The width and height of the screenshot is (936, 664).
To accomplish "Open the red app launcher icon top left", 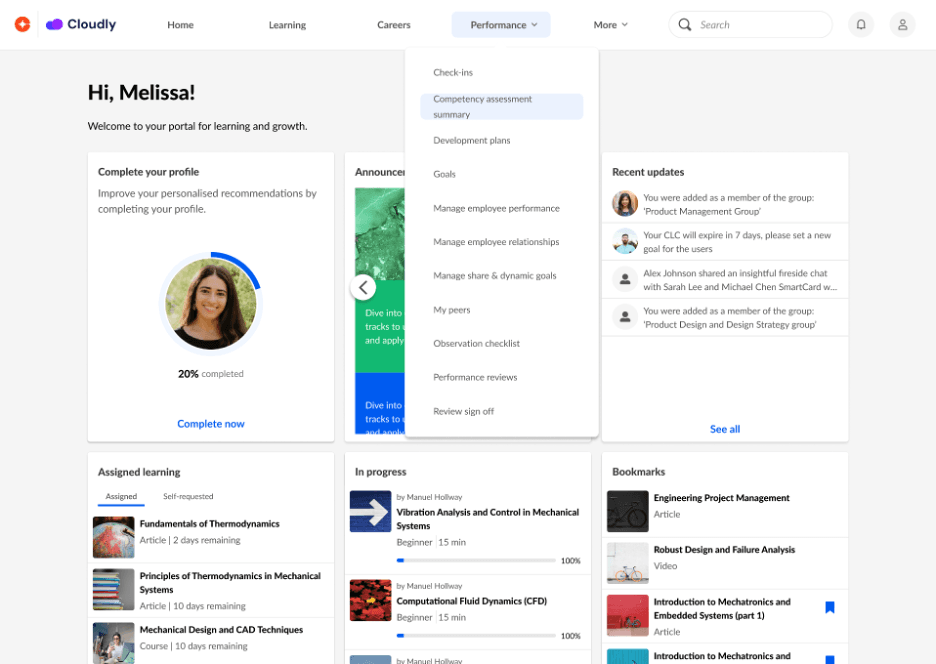I will coord(22,24).
